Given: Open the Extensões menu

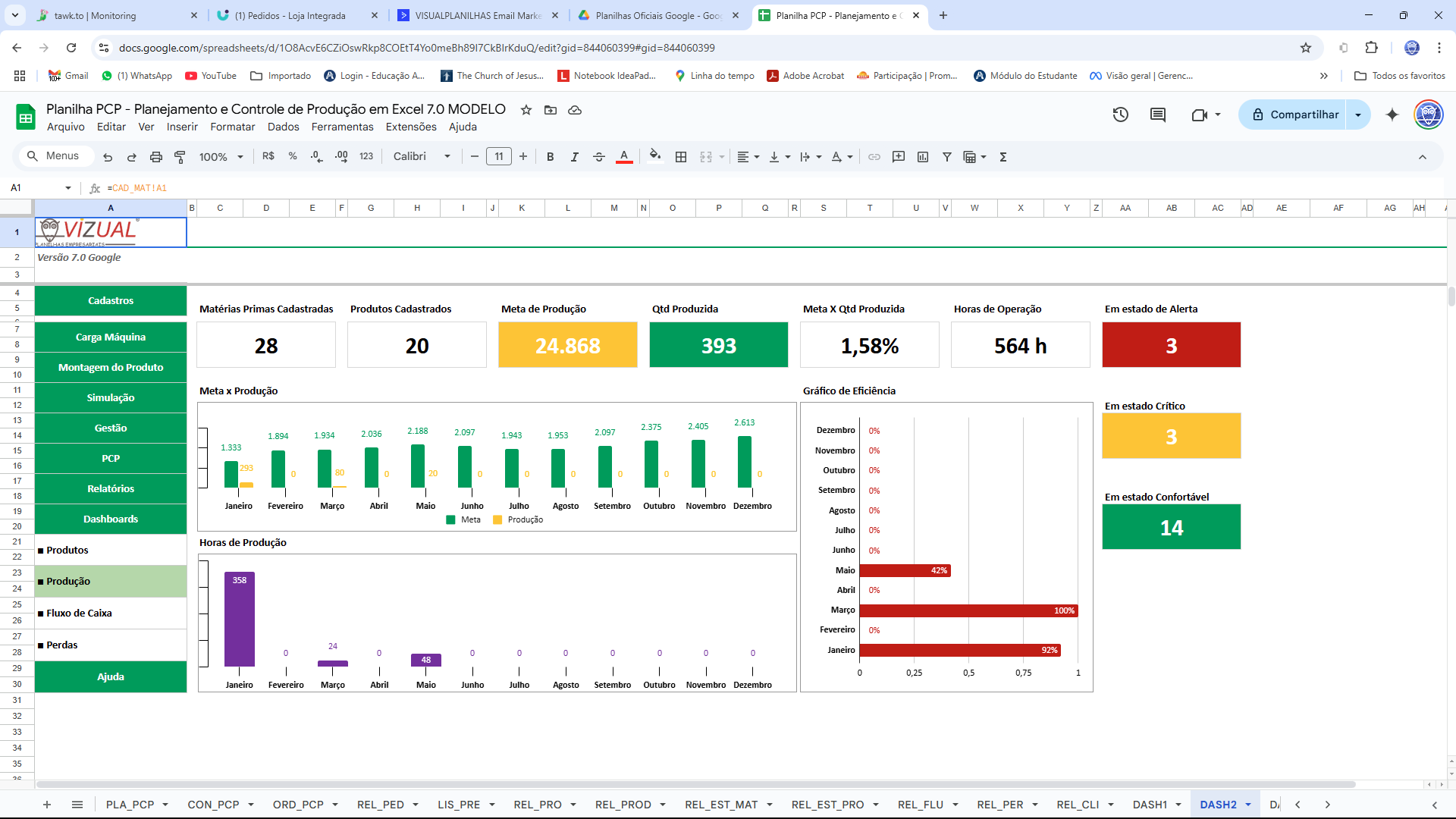Looking at the screenshot, I should tap(411, 127).
